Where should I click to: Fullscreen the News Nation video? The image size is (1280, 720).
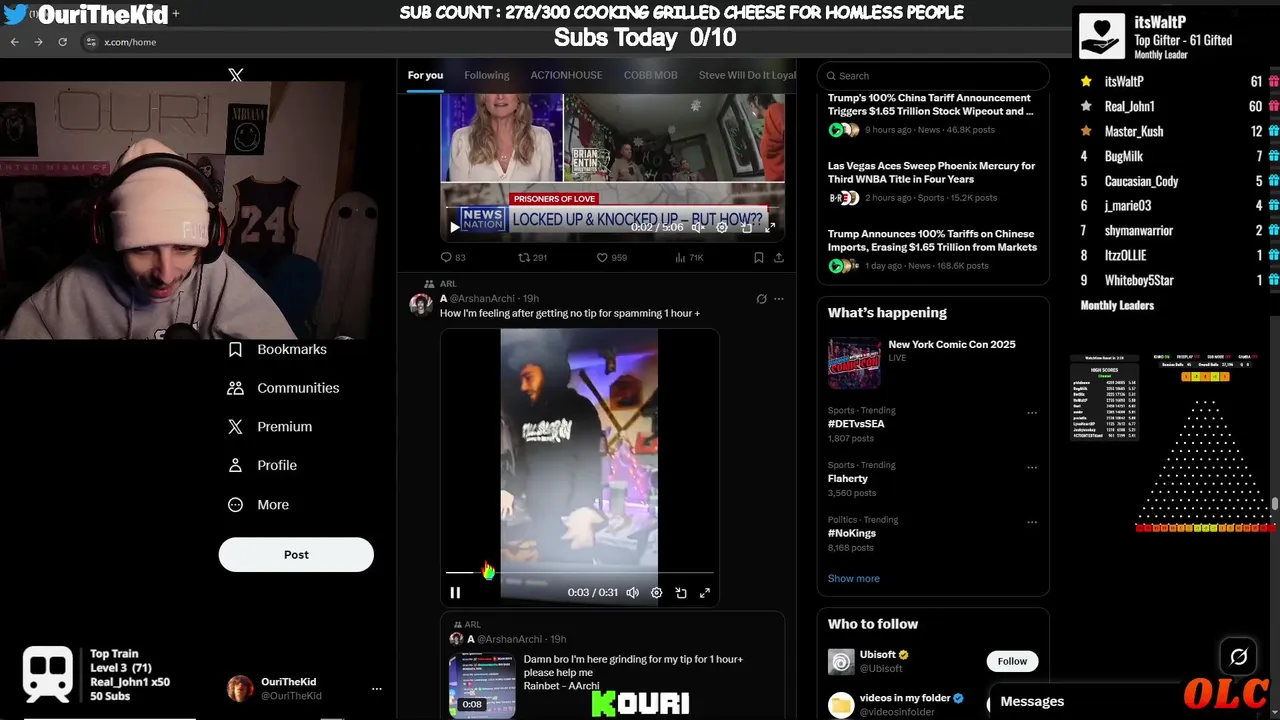[x=770, y=227]
